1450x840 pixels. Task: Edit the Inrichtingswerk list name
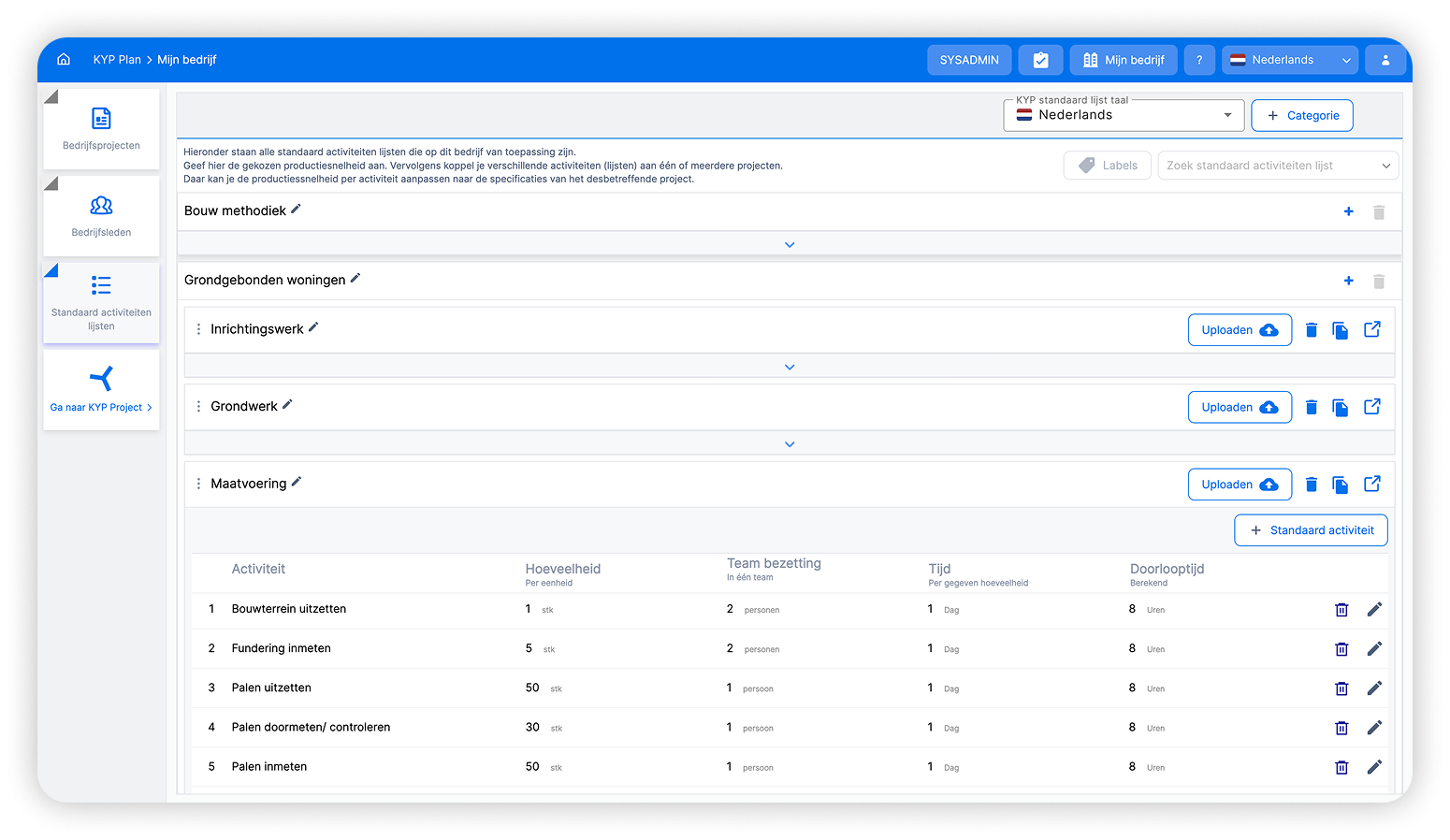[313, 327]
